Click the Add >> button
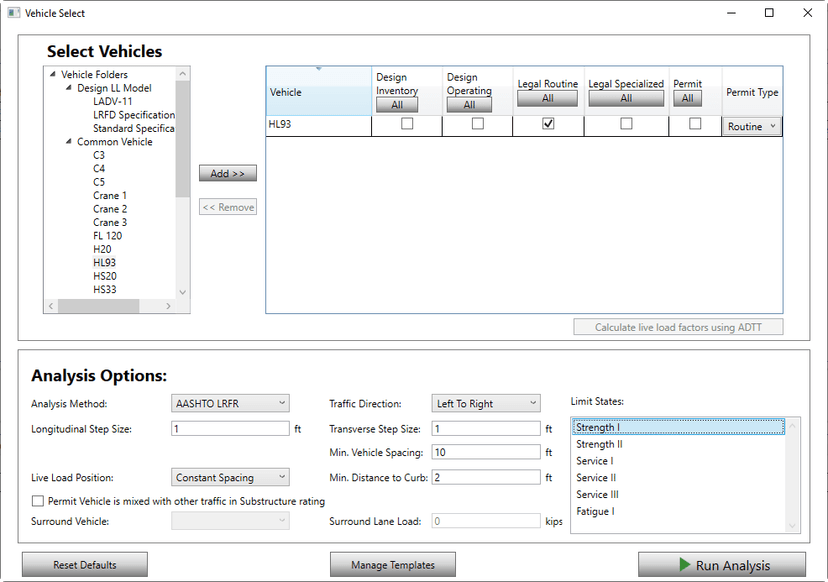This screenshot has width=828, height=582. [x=228, y=174]
